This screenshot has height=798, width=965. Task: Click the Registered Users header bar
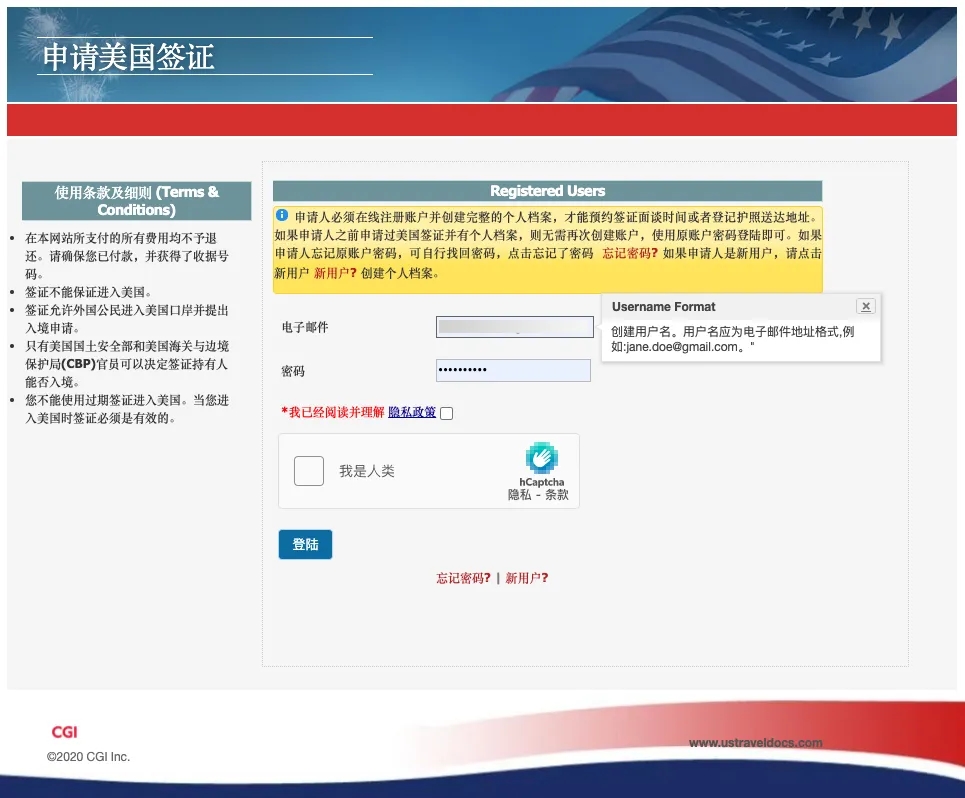tap(547, 191)
